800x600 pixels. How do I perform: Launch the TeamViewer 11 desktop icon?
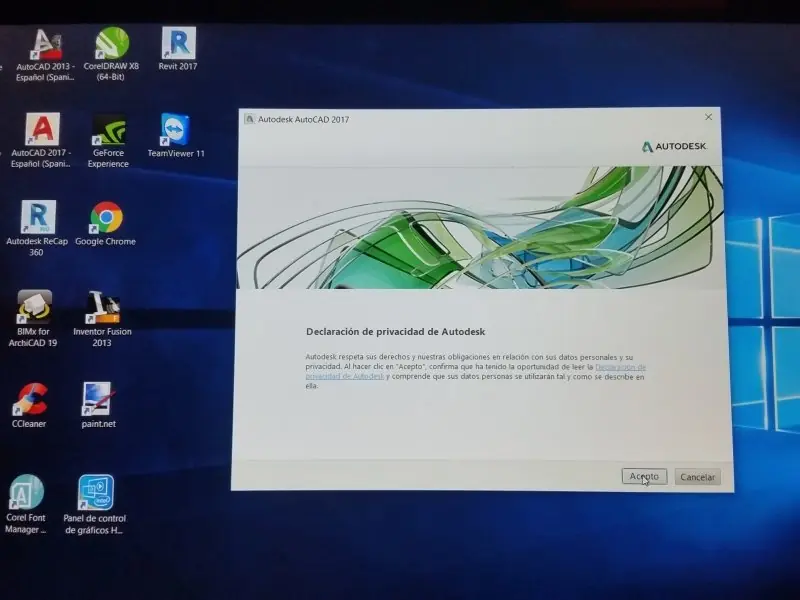(x=176, y=136)
